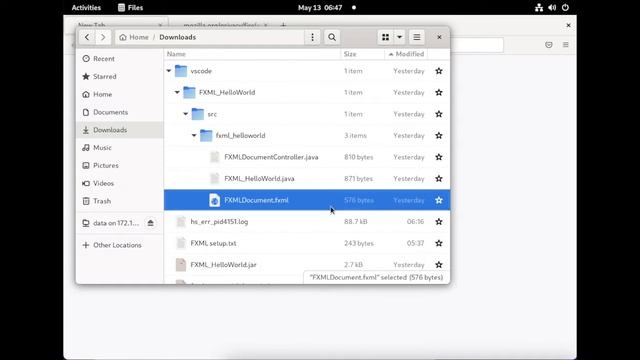
Task: Open Other Locations in the sidebar
Action: click(x=120, y=245)
